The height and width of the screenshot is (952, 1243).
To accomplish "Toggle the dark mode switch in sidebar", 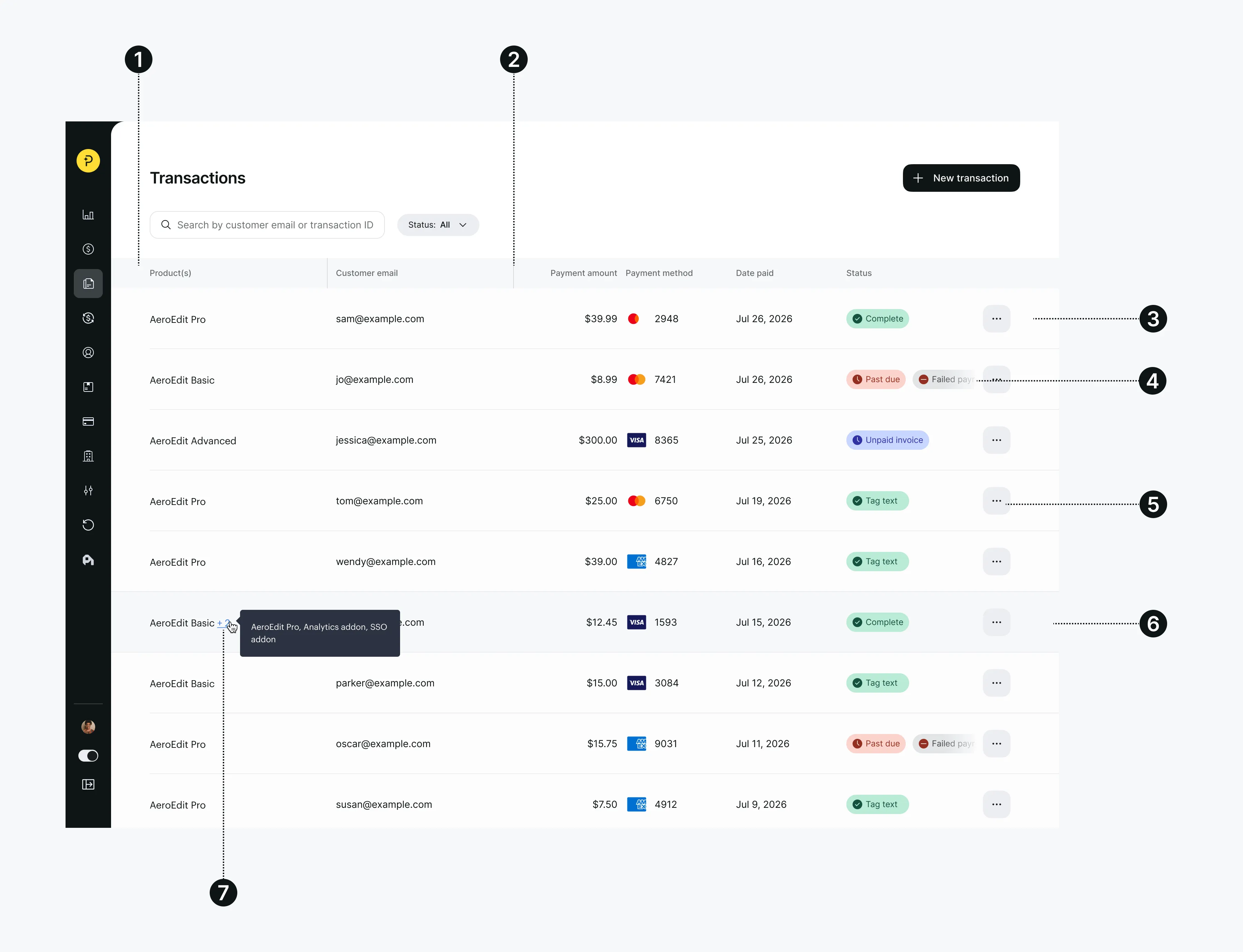I will pyautogui.click(x=88, y=756).
